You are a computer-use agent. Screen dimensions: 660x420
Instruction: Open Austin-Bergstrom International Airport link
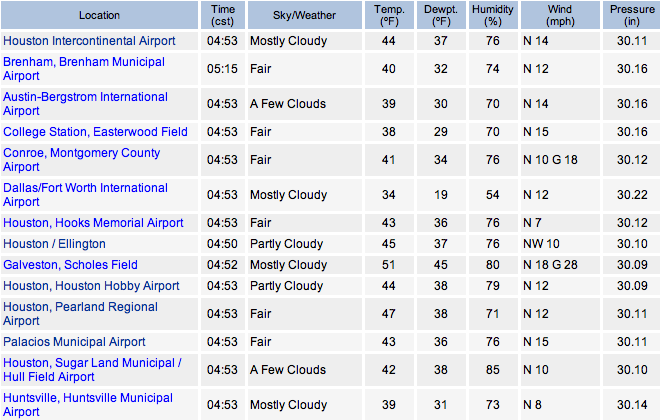click(x=86, y=97)
